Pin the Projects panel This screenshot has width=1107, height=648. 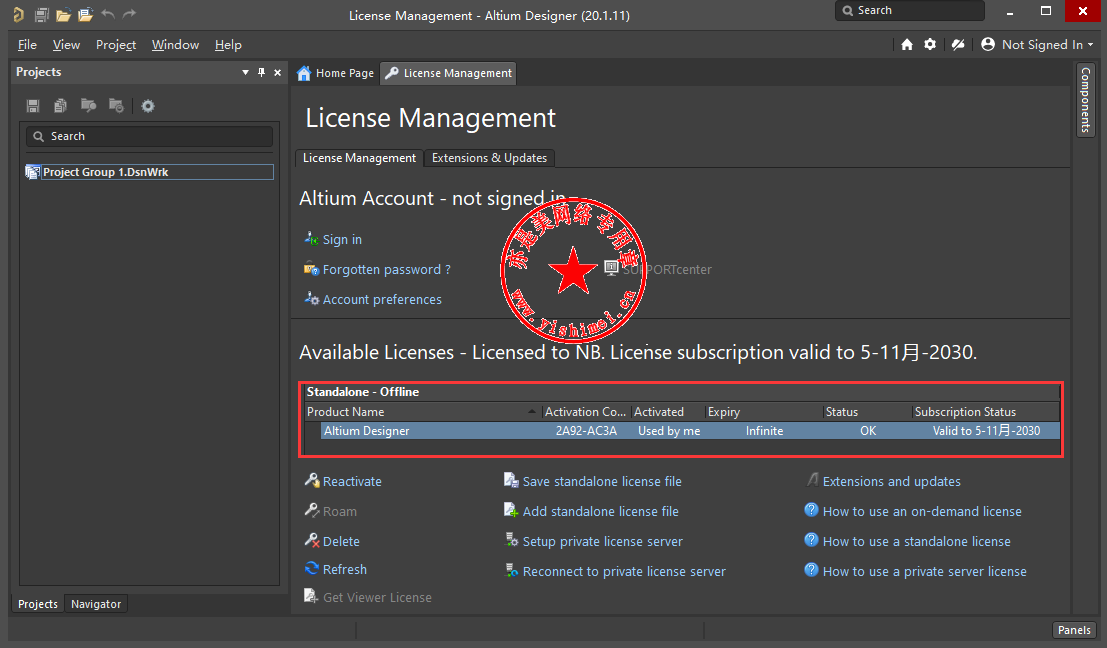click(x=261, y=72)
